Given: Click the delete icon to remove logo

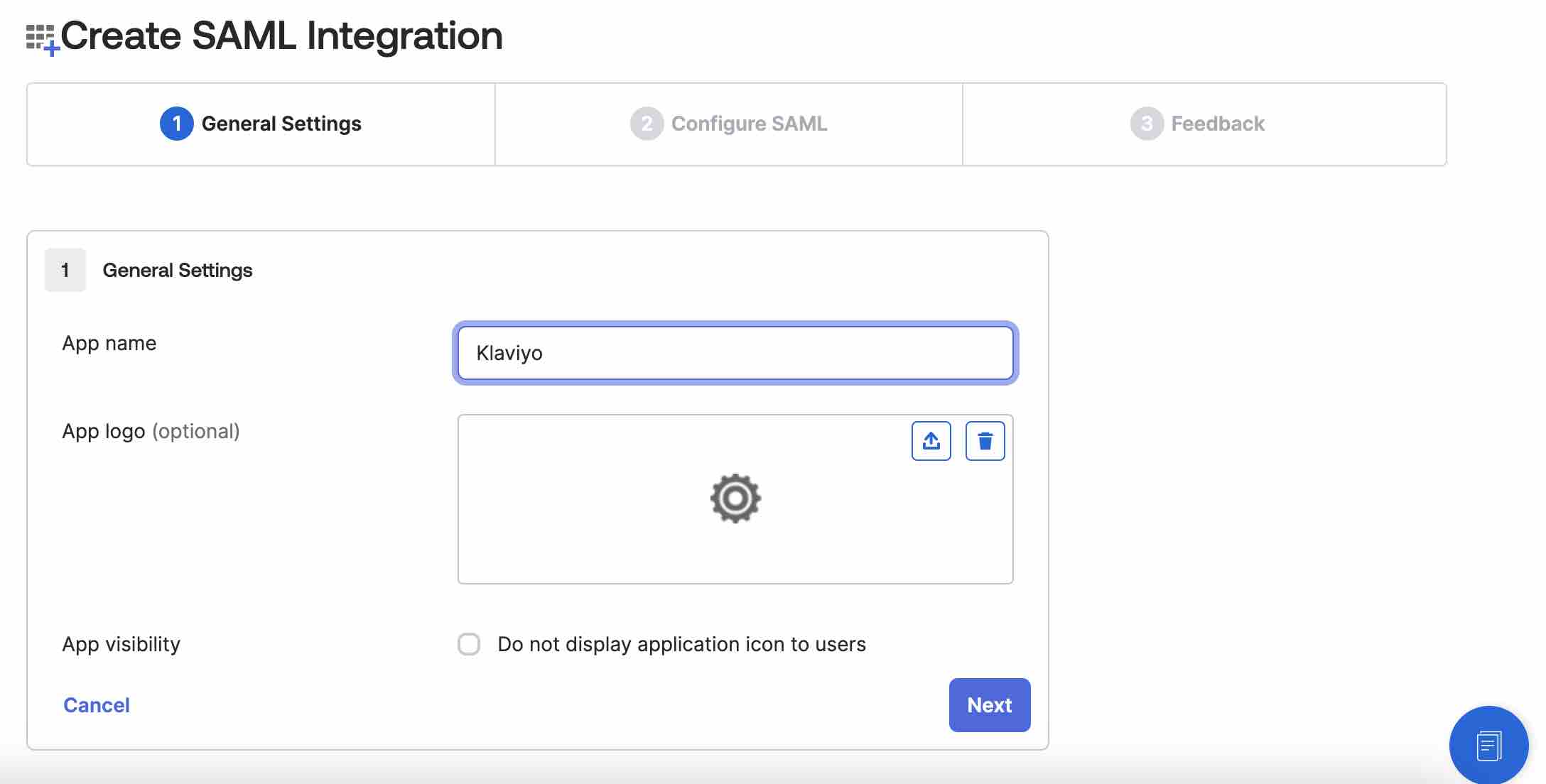Looking at the screenshot, I should pyautogui.click(x=985, y=440).
